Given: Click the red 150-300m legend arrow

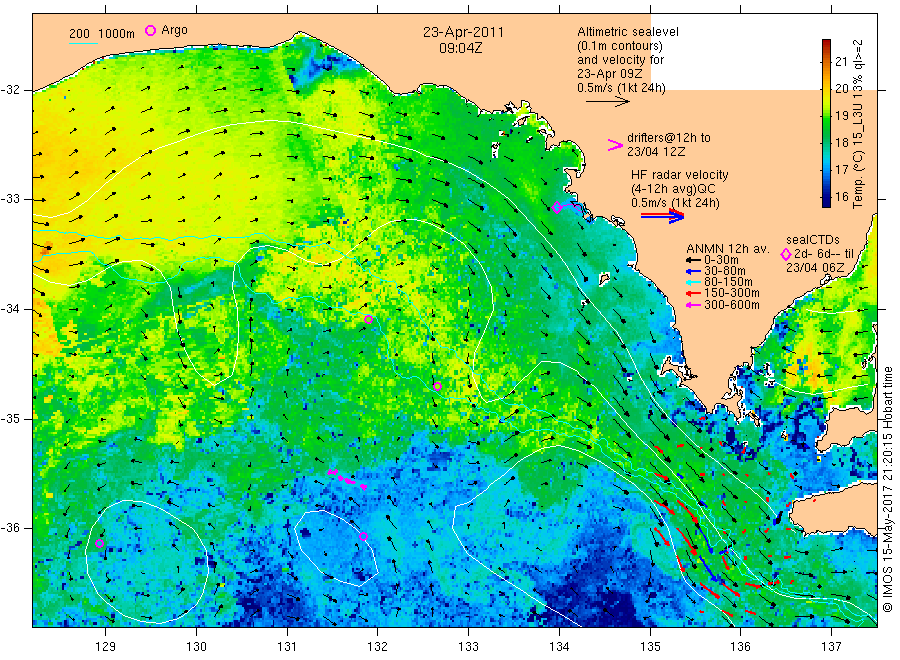Looking at the screenshot, I should click(x=693, y=294).
